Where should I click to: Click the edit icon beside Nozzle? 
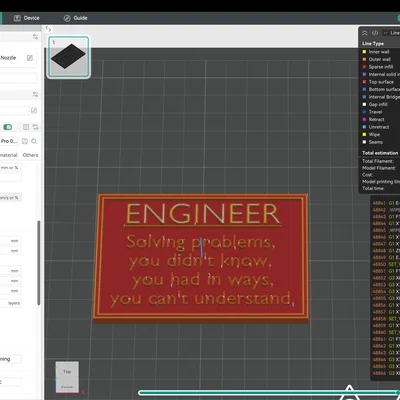(30, 58)
